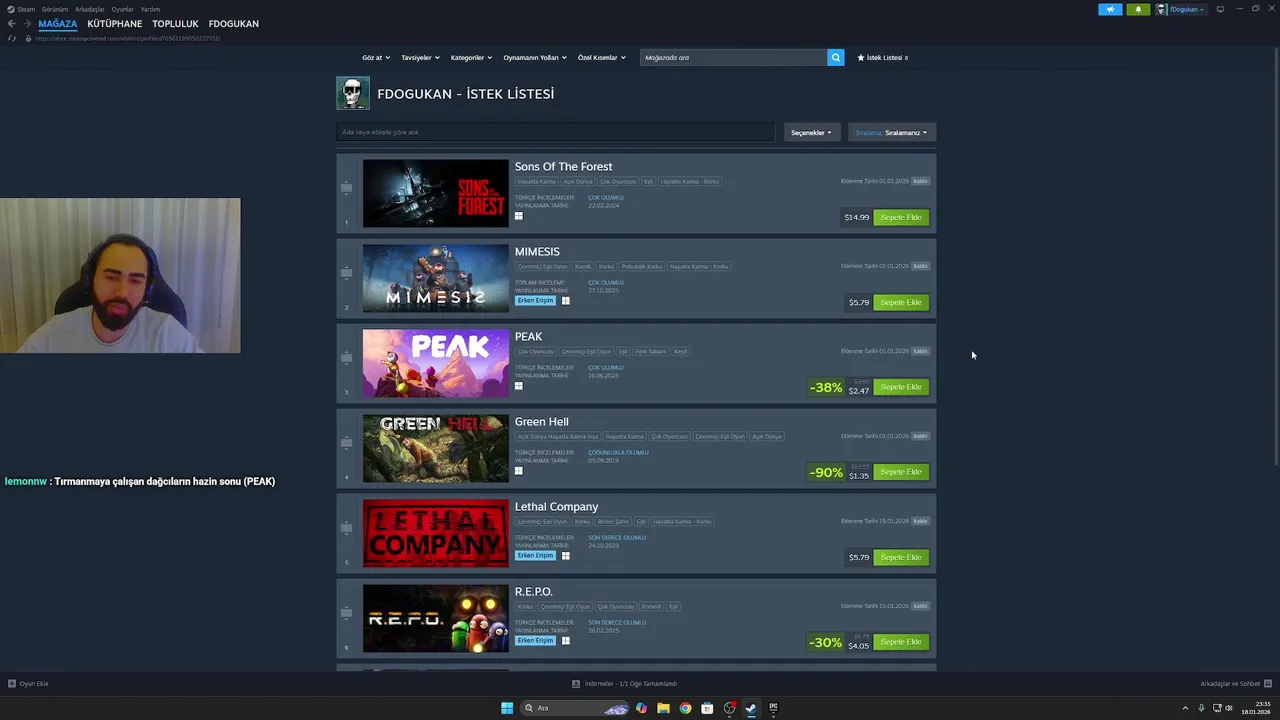Add Lethal Company to cart with Sepete Ekle

click(901, 557)
